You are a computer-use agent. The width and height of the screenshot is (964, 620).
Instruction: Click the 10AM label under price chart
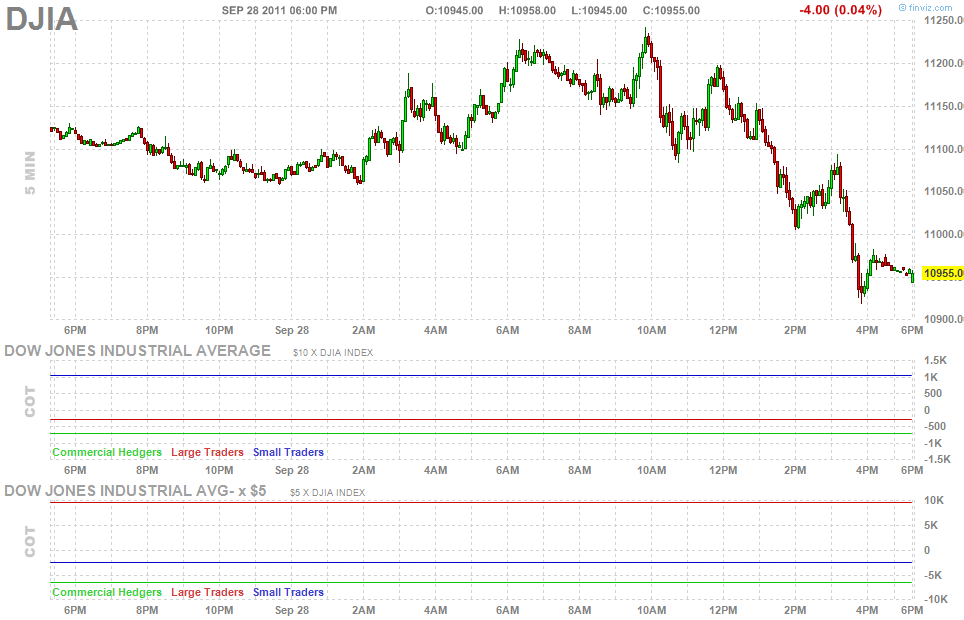(651, 330)
